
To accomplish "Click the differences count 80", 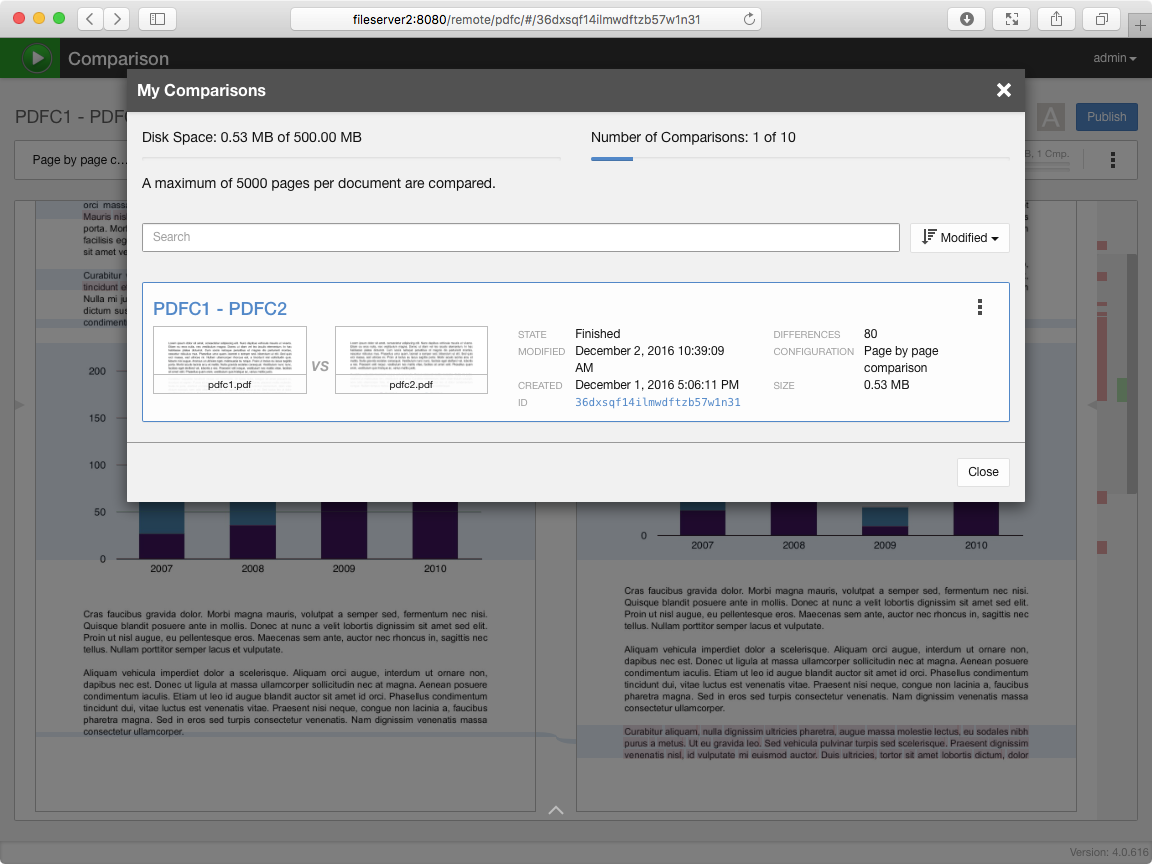I will click(x=871, y=334).
